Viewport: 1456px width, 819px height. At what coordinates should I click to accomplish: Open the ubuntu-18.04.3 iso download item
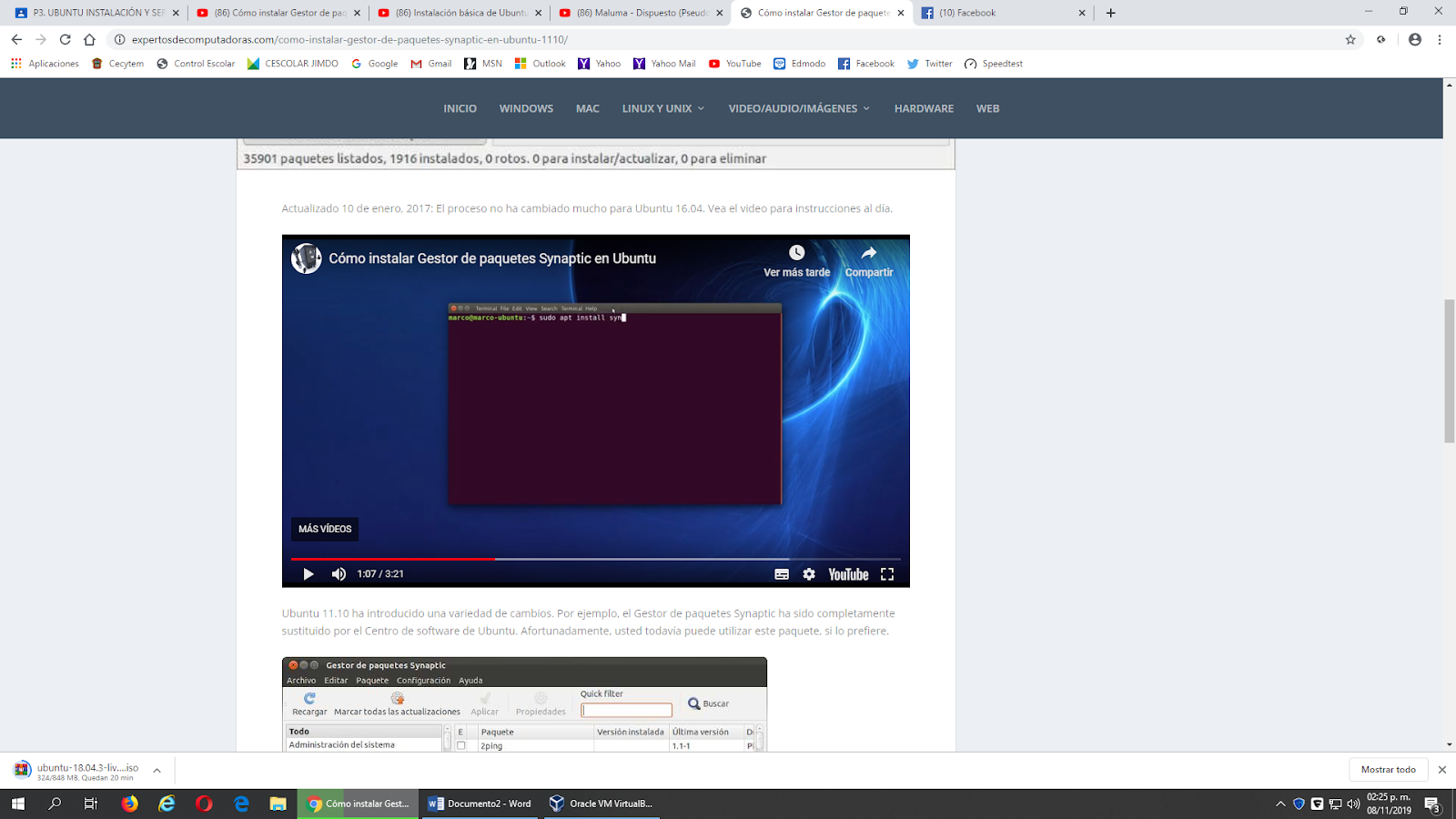[77, 771]
